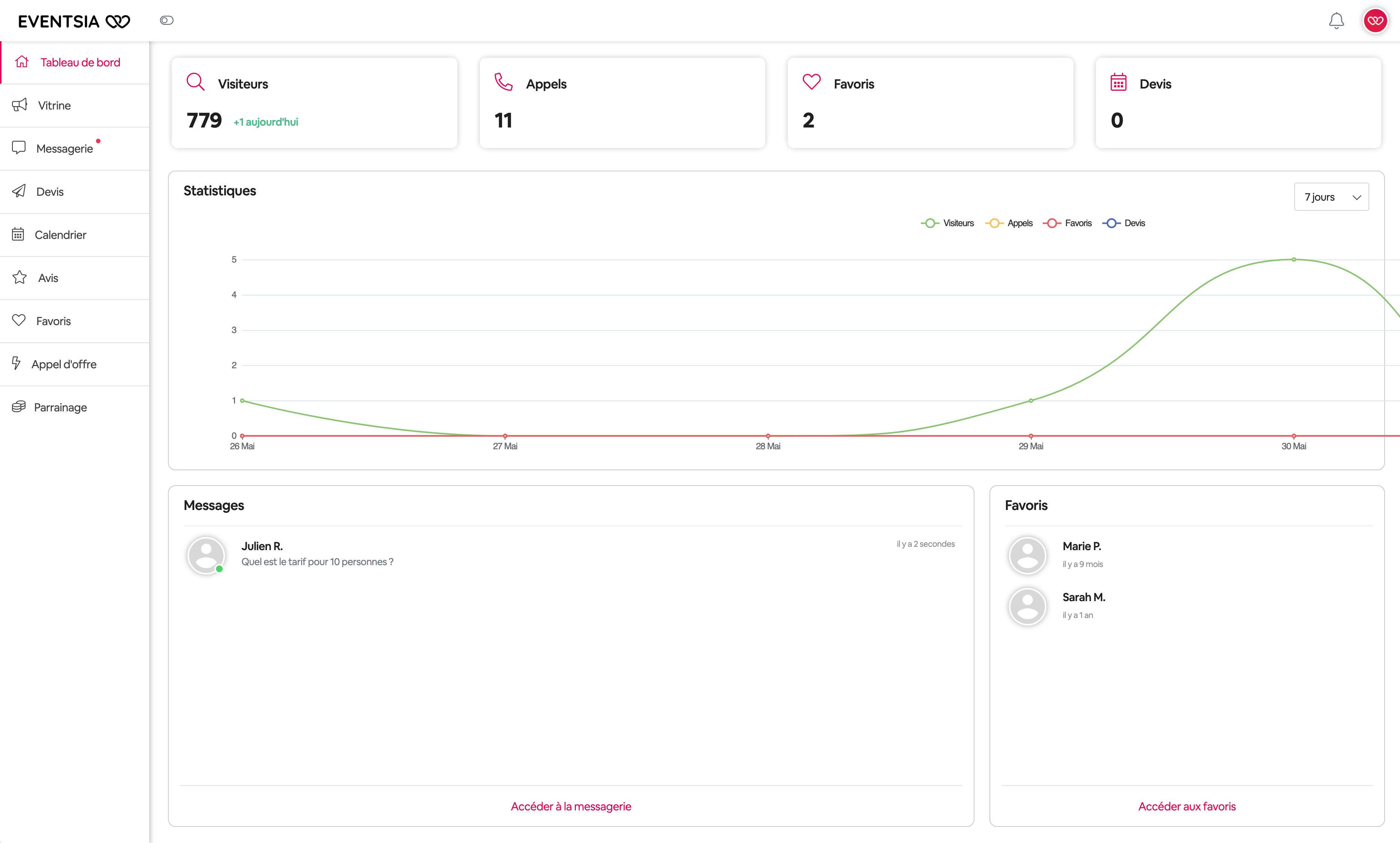Click Accéder aux favoris link

point(1186,807)
